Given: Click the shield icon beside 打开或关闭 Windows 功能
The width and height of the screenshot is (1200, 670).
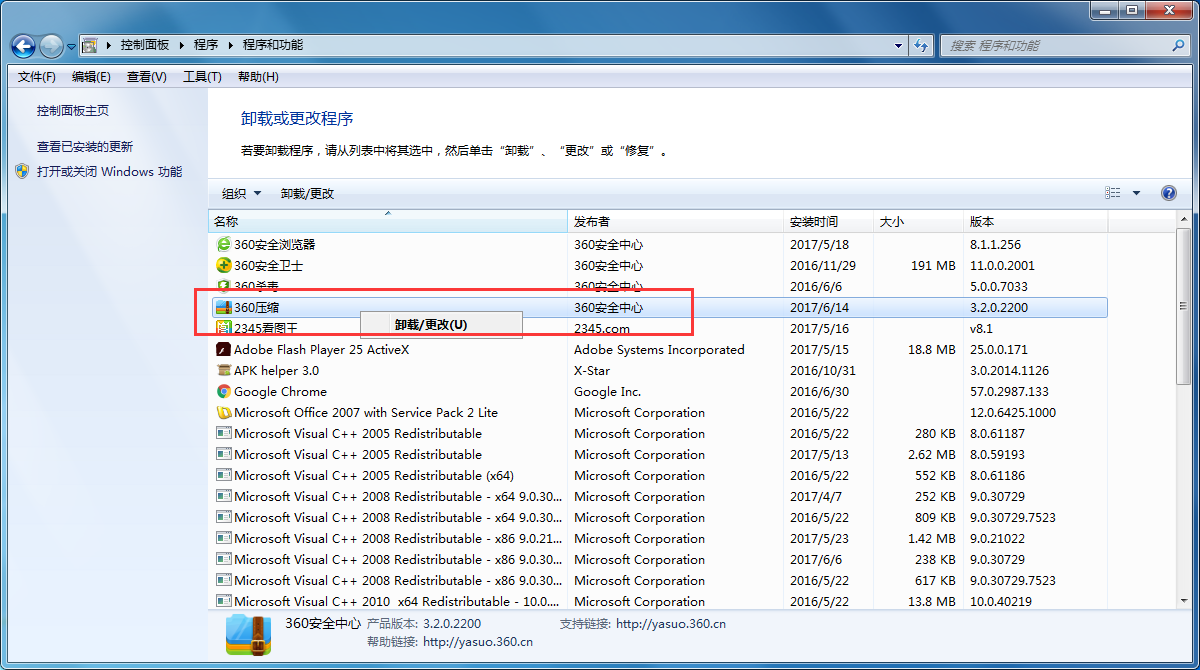Looking at the screenshot, I should pyautogui.click(x=23, y=171).
